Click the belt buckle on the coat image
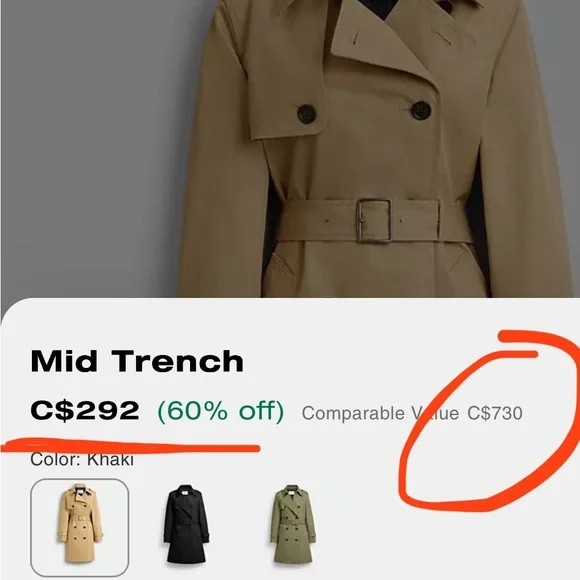Screen dimensions: 580x580 pyautogui.click(x=374, y=221)
